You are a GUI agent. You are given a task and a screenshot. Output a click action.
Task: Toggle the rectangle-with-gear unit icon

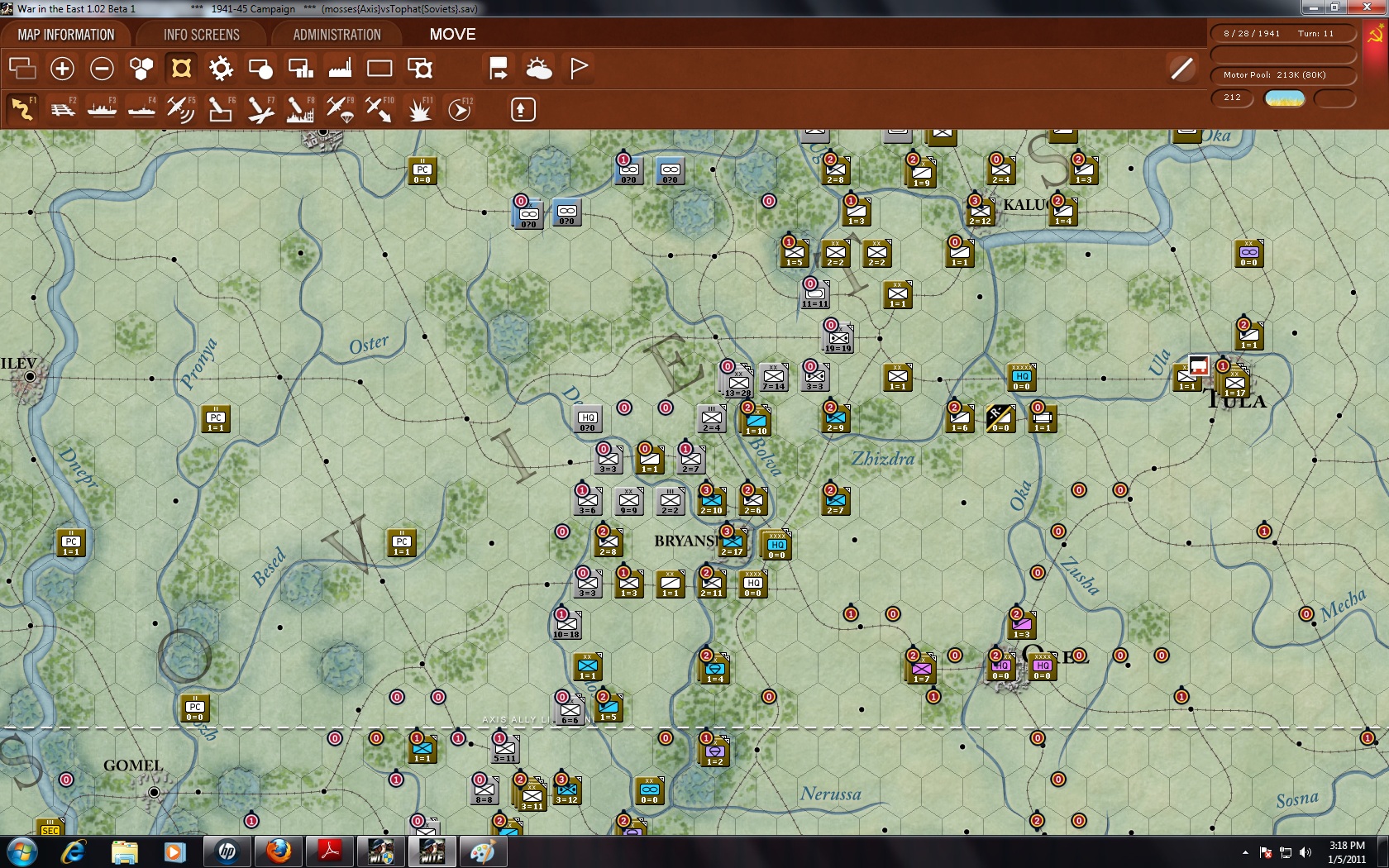pos(419,68)
